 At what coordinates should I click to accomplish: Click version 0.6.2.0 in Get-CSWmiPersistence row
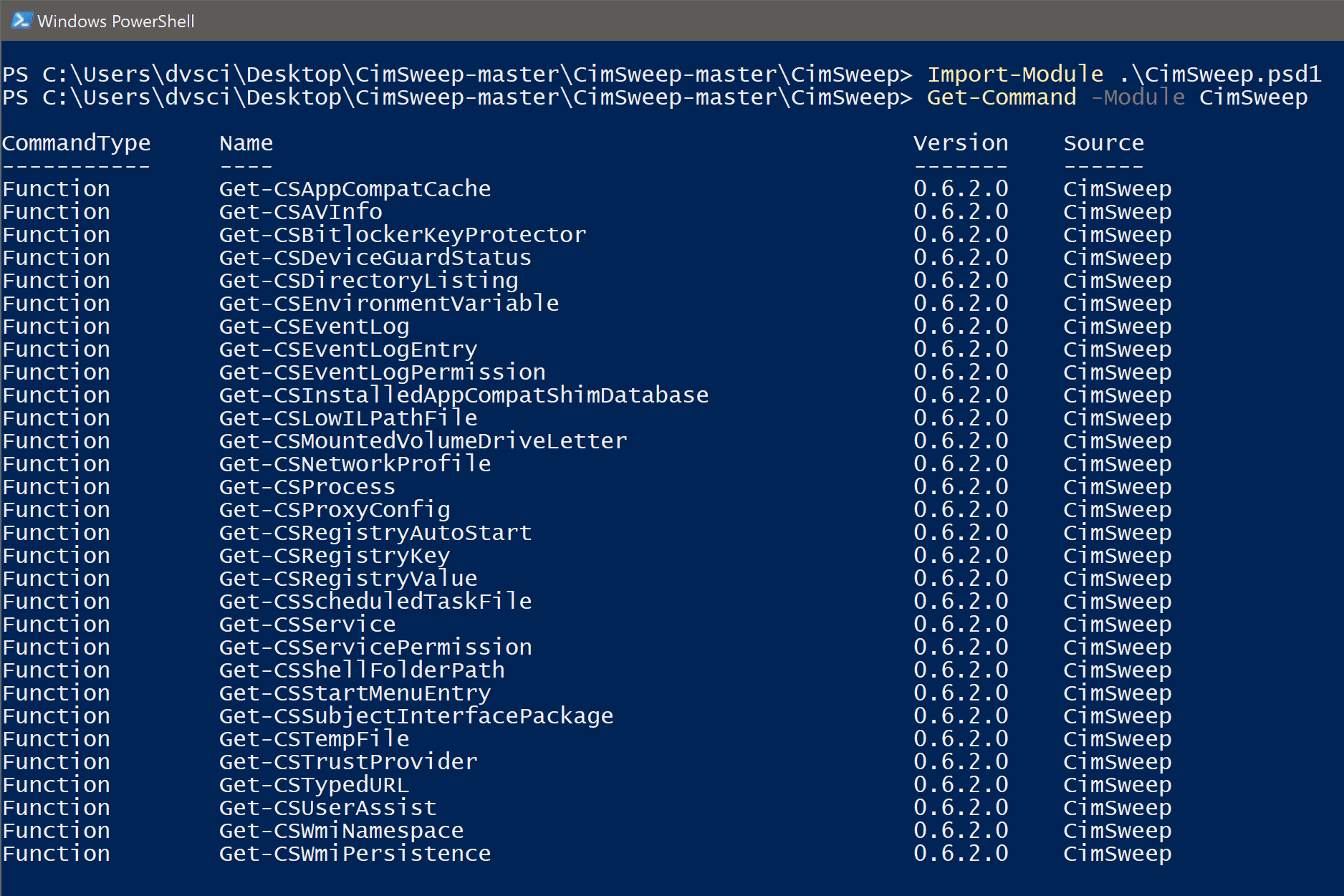click(x=961, y=854)
